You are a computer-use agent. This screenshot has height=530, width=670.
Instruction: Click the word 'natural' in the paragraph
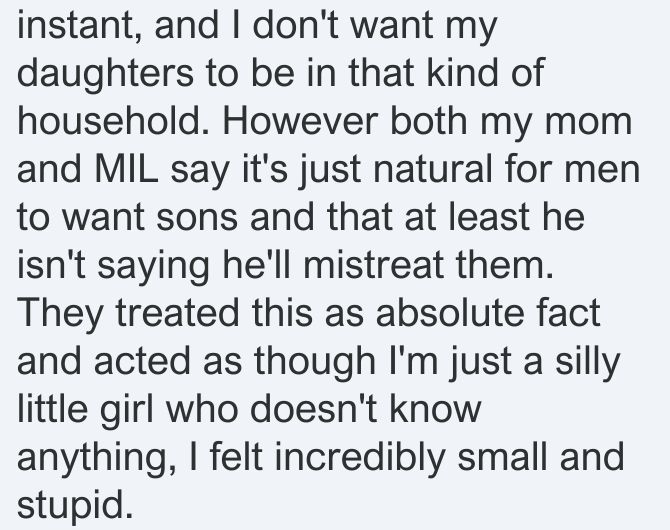pyautogui.click(x=432, y=169)
